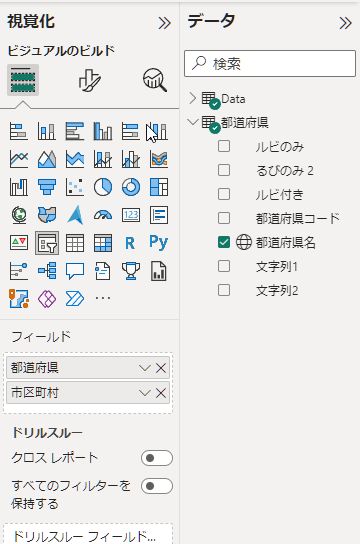Select the scatter chart visual
This screenshot has width=360, height=544.
point(75,187)
